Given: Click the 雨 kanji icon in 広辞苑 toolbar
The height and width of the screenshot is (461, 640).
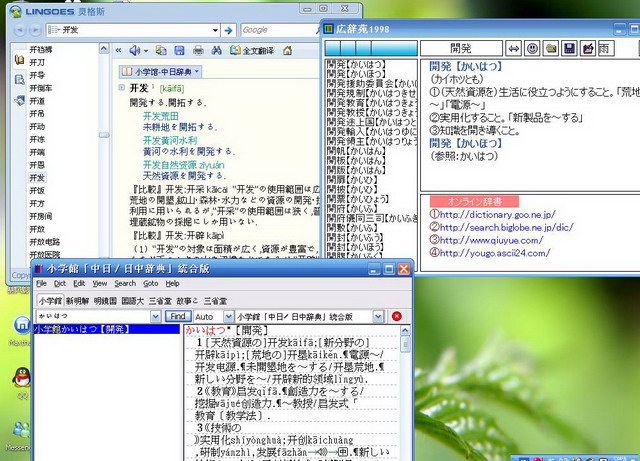Looking at the screenshot, I should (x=606, y=49).
